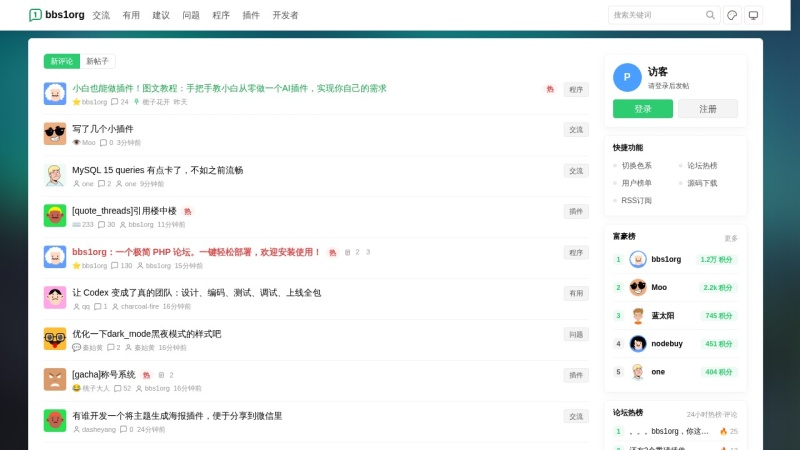Open 有用 in top navigation

131,15
